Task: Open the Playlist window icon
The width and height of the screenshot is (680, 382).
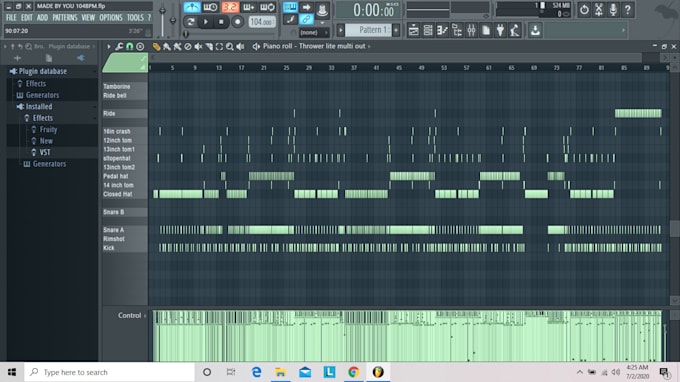Action: [413, 30]
